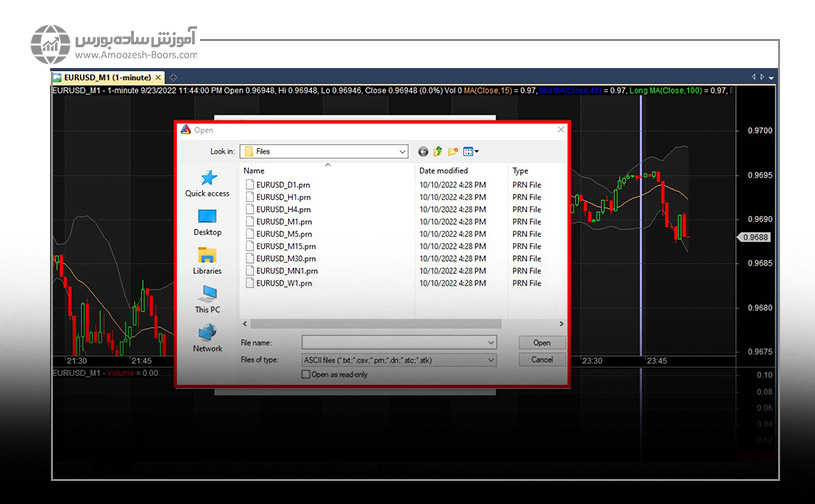815x504 pixels.
Task: Pick EURUSD_MN1.prn in the file list
Action: click(x=287, y=271)
